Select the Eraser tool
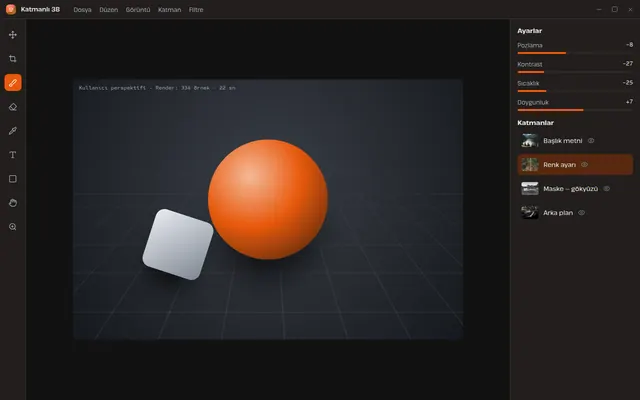The image size is (640, 400). (13, 107)
